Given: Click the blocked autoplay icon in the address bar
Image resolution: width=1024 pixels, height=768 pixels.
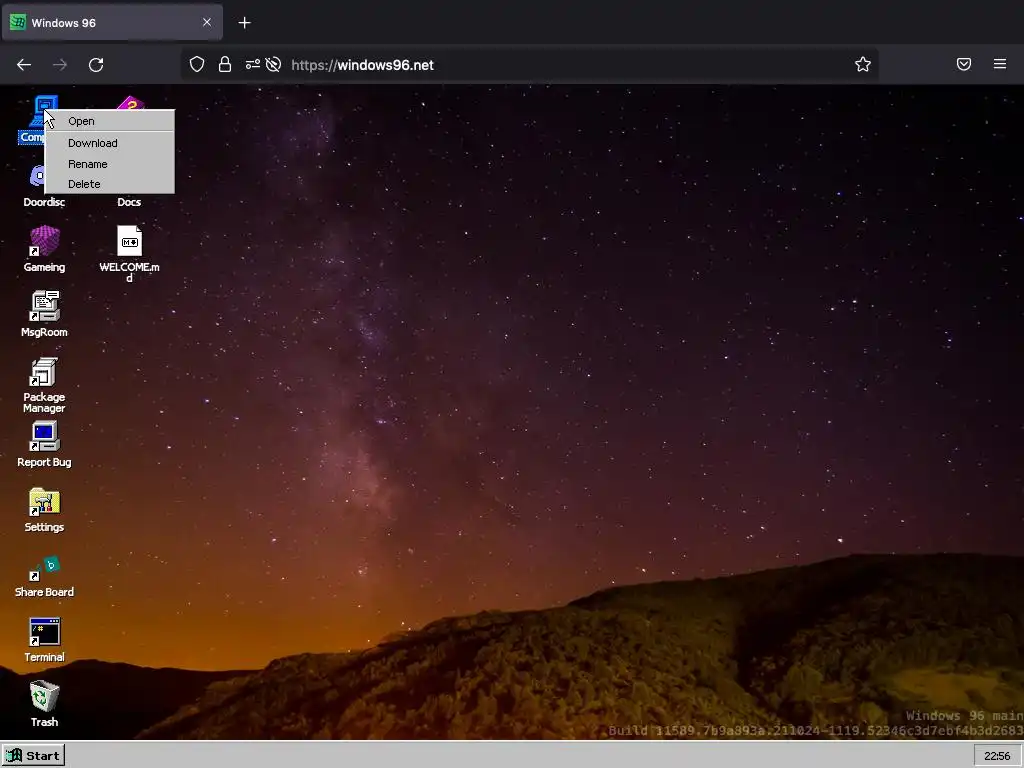Looking at the screenshot, I should [x=274, y=64].
